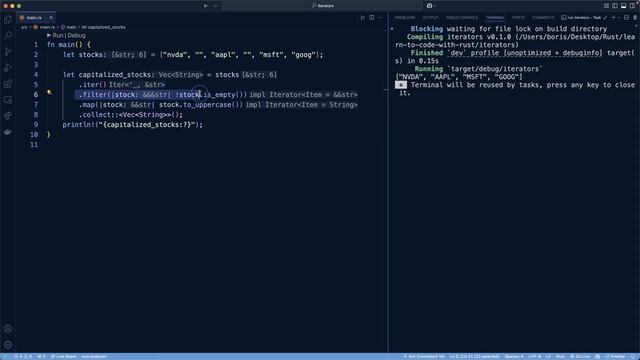Open the Accounts menu icon
The image size is (640, 360).
[8, 329]
